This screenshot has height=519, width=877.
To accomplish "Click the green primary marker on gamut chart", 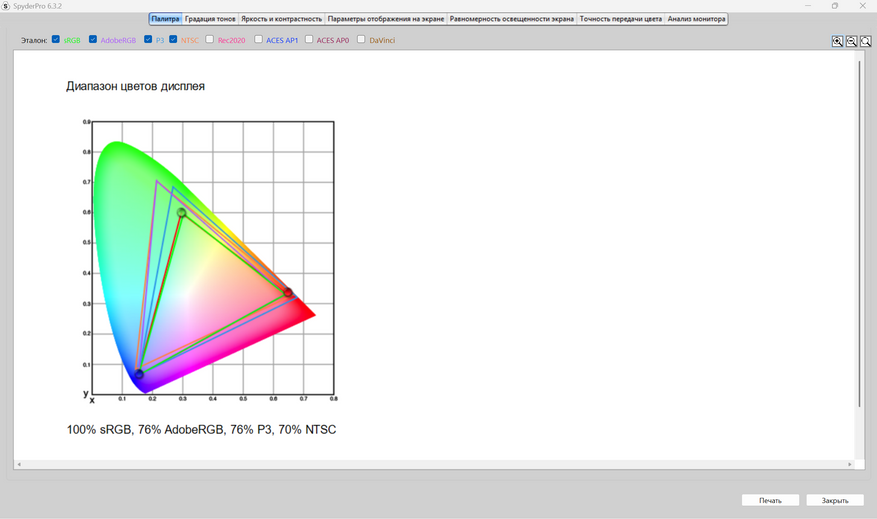I will coord(181,213).
